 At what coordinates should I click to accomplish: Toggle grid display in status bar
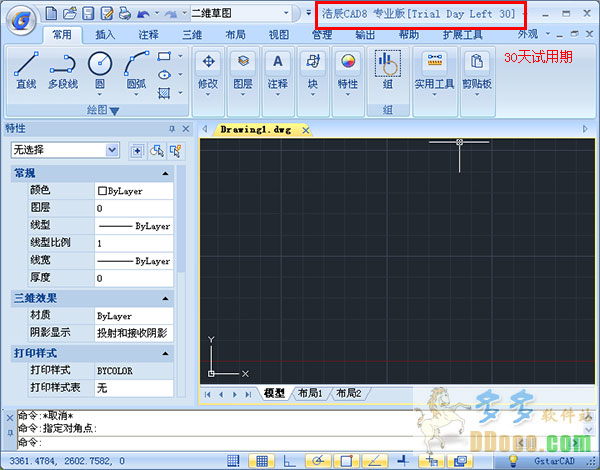[x=261, y=461]
